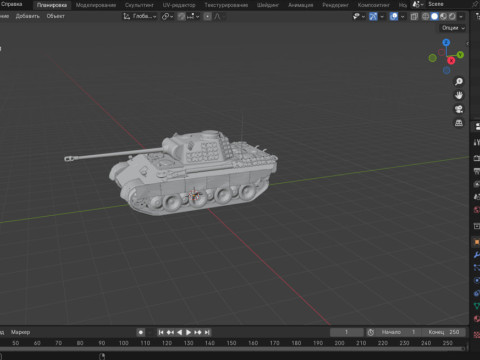Click the Начало start frame field
Viewport: 480px width, 360px height.
(398, 332)
